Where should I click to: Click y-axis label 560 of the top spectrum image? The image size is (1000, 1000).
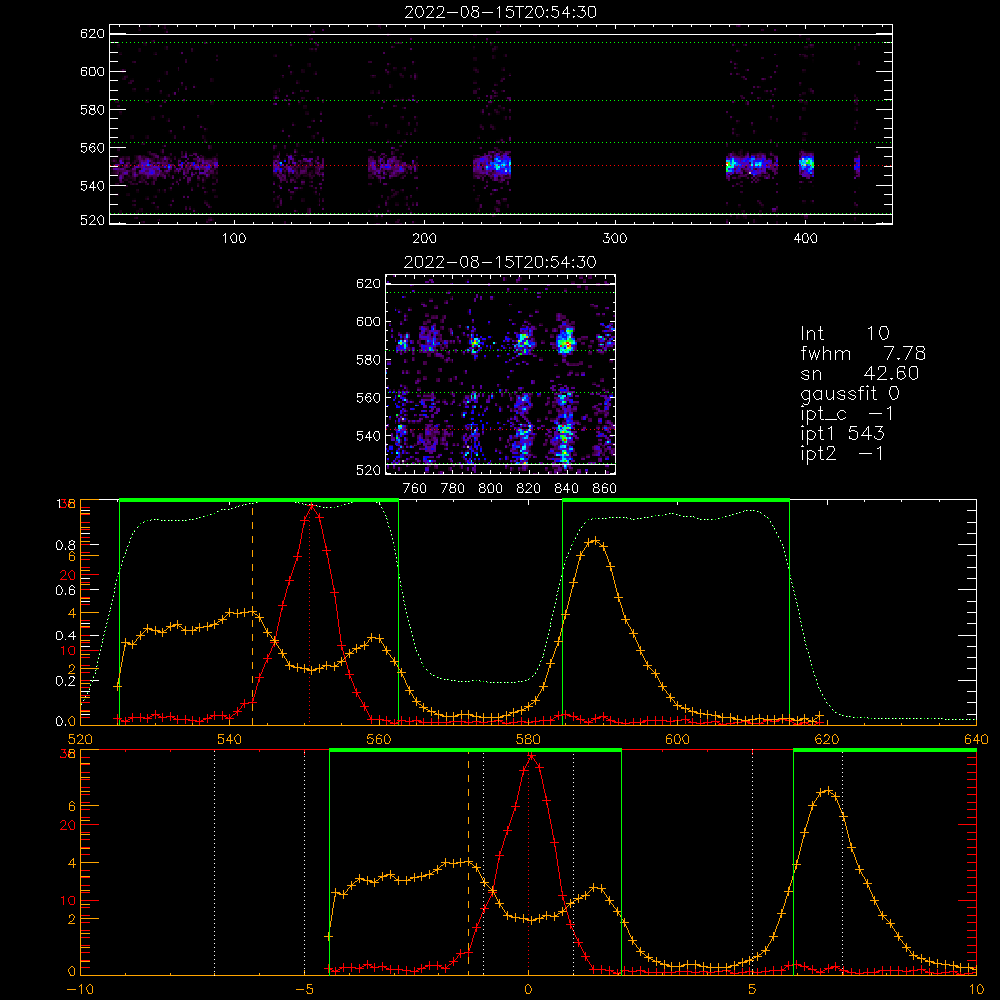[92, 148]
